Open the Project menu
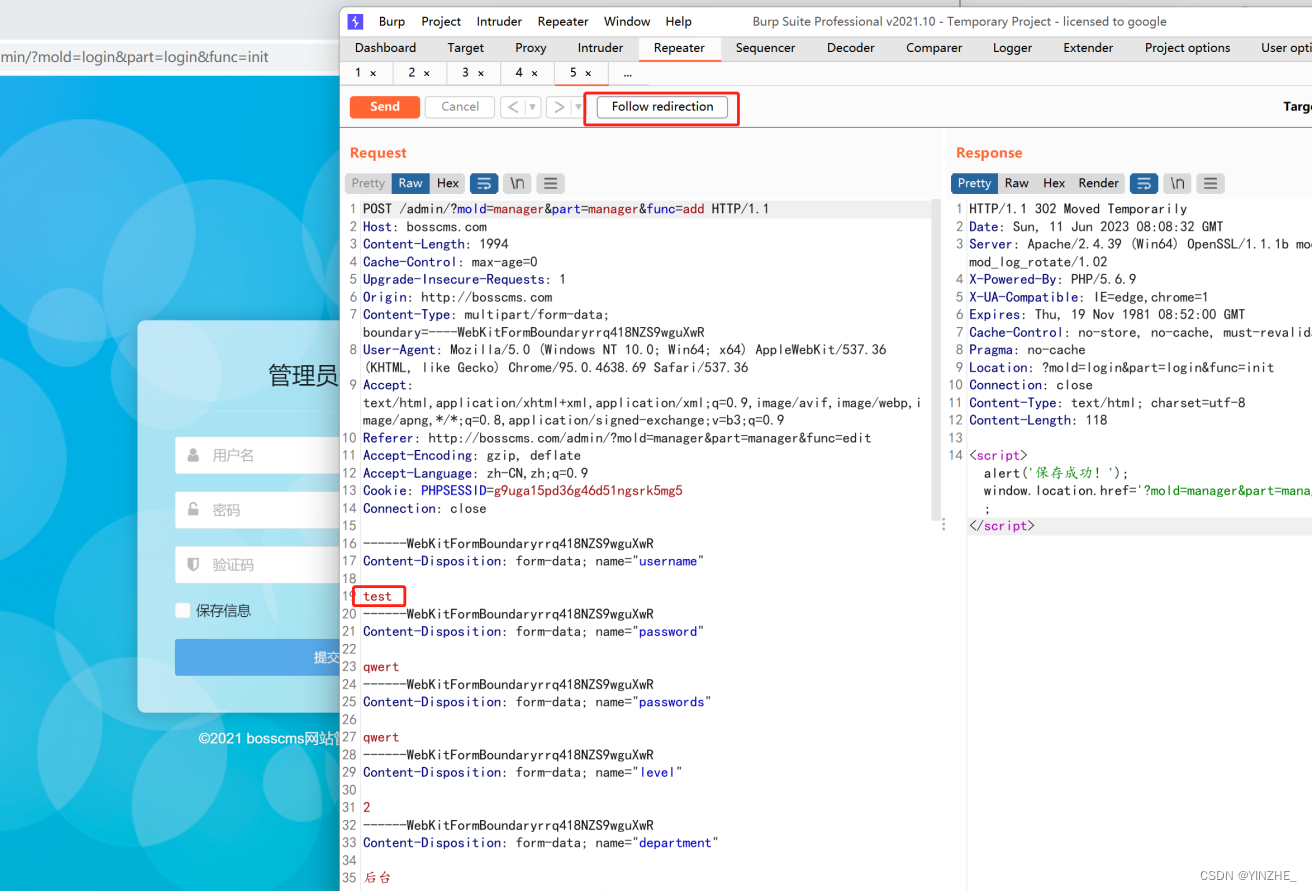Image resolution: width=1312 pixels, height=891 pixels. [x=441, y=21]
